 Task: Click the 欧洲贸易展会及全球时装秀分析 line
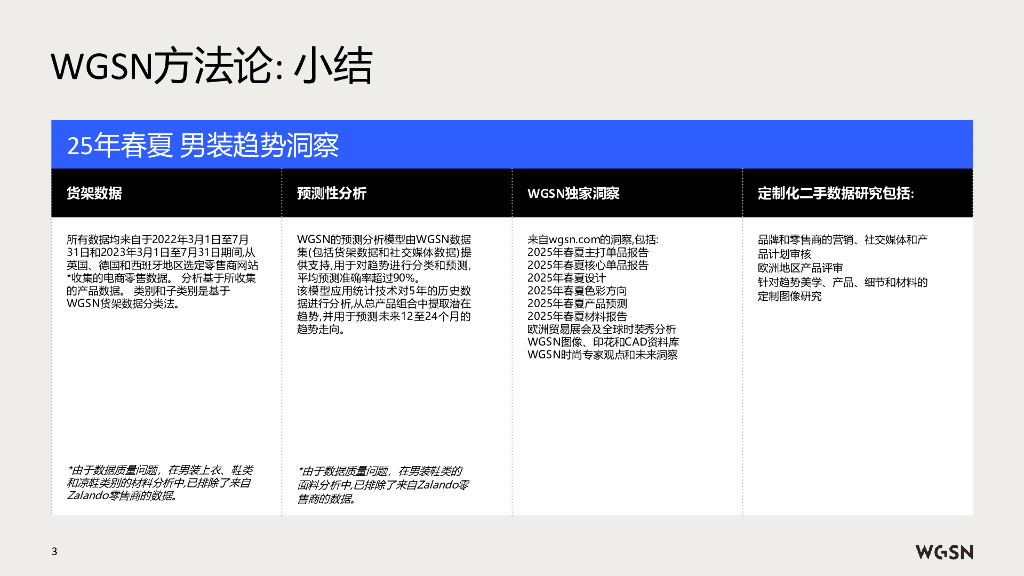coord(601,329)
